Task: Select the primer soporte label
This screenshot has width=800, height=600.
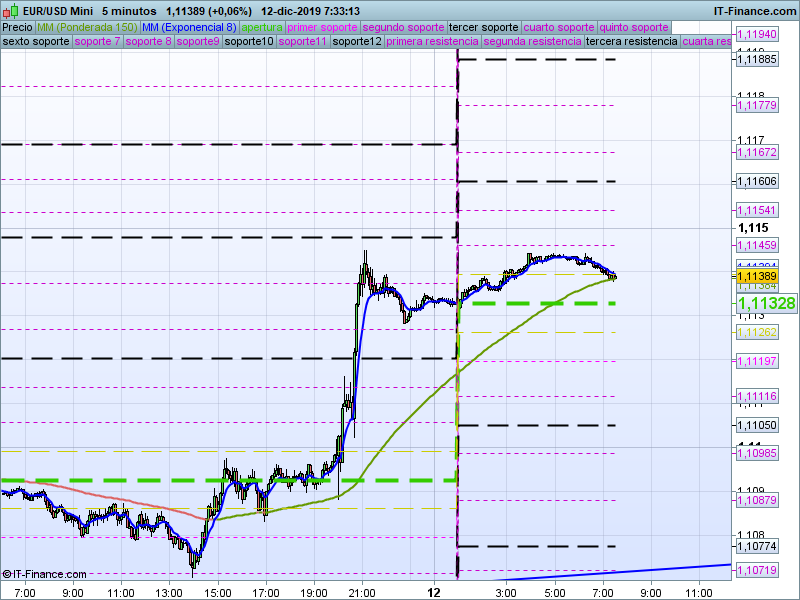Action: pos(322,27)
